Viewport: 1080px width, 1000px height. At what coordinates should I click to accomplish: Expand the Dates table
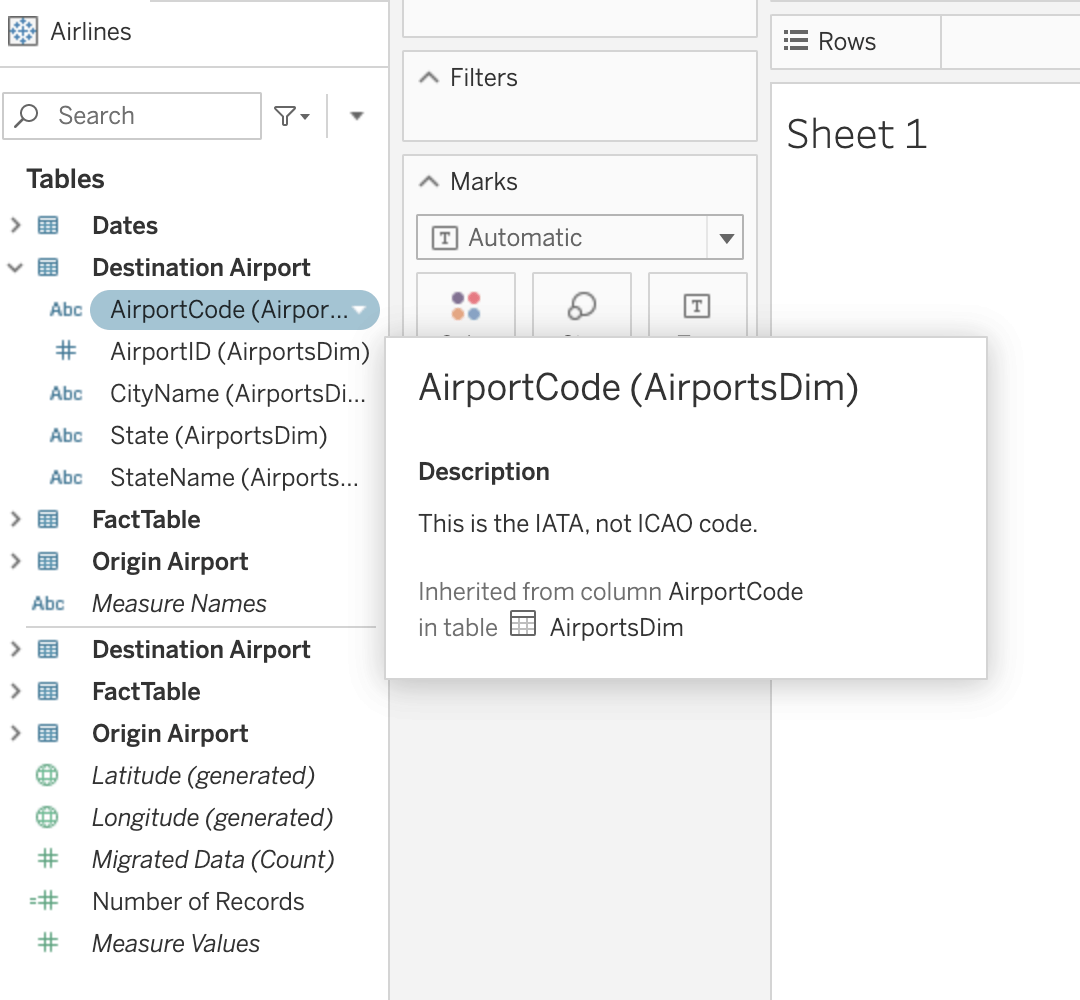pyautogui.click(x=15, y=226)
